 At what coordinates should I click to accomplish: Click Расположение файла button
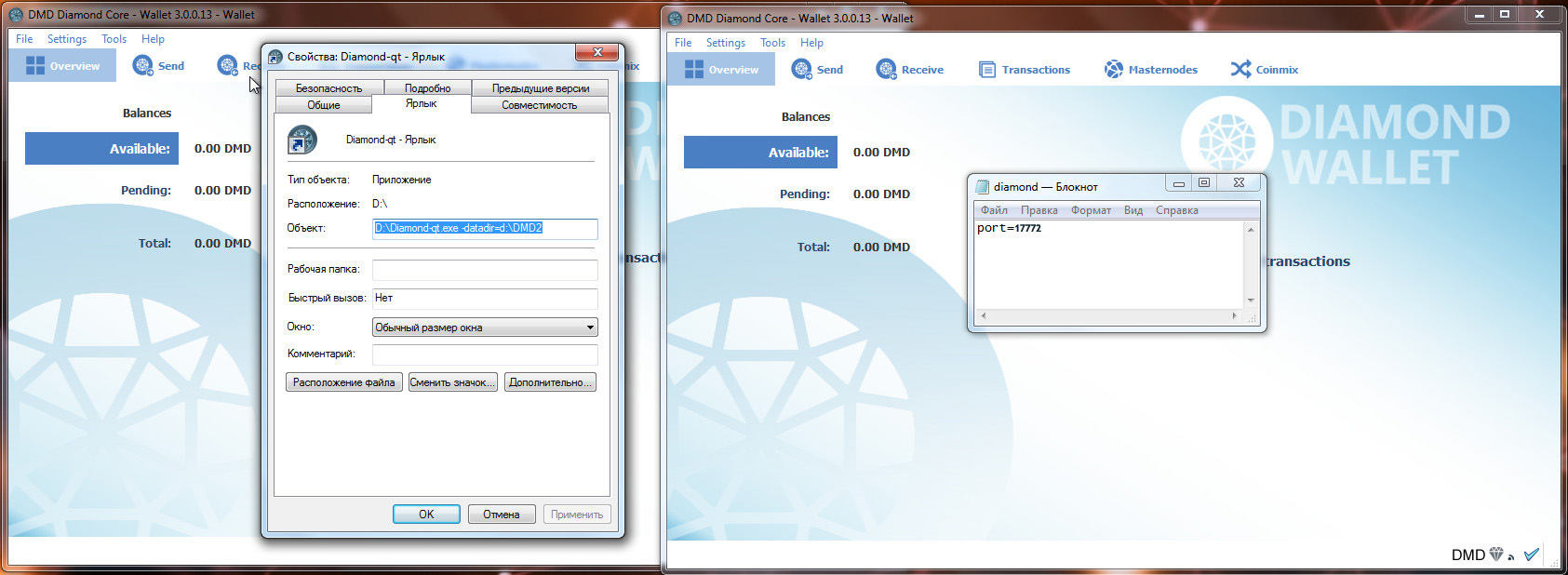[x=344, y=382]
